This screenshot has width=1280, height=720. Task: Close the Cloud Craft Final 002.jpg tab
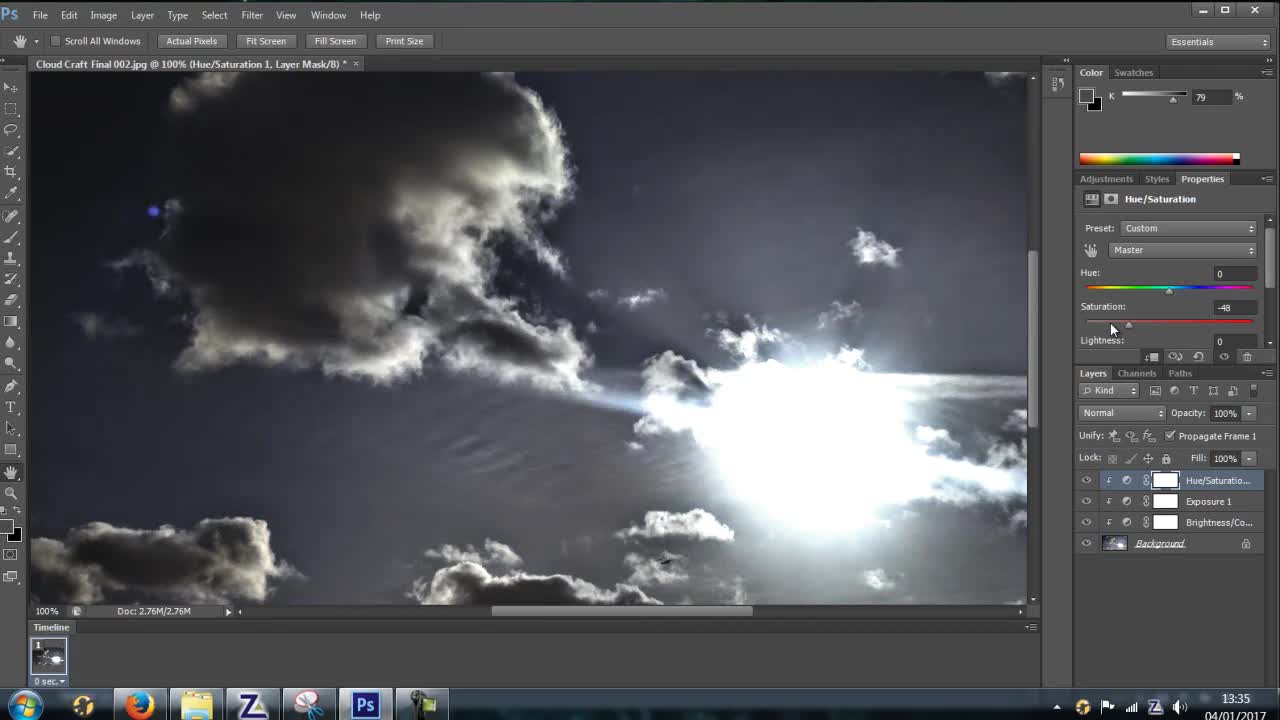(x=355, y=64)
